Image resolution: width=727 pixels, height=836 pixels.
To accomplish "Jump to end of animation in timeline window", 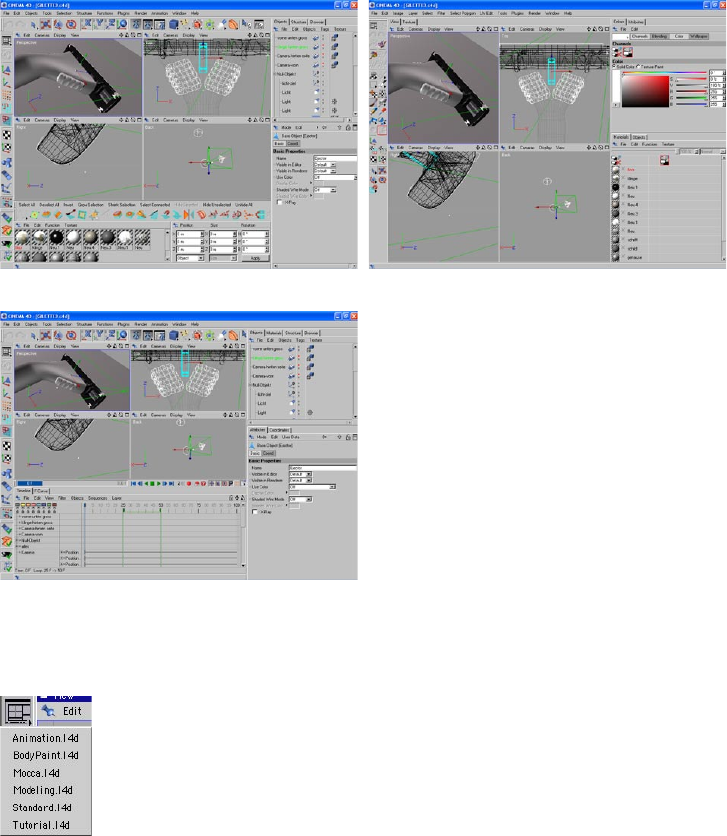I will 172,484.
